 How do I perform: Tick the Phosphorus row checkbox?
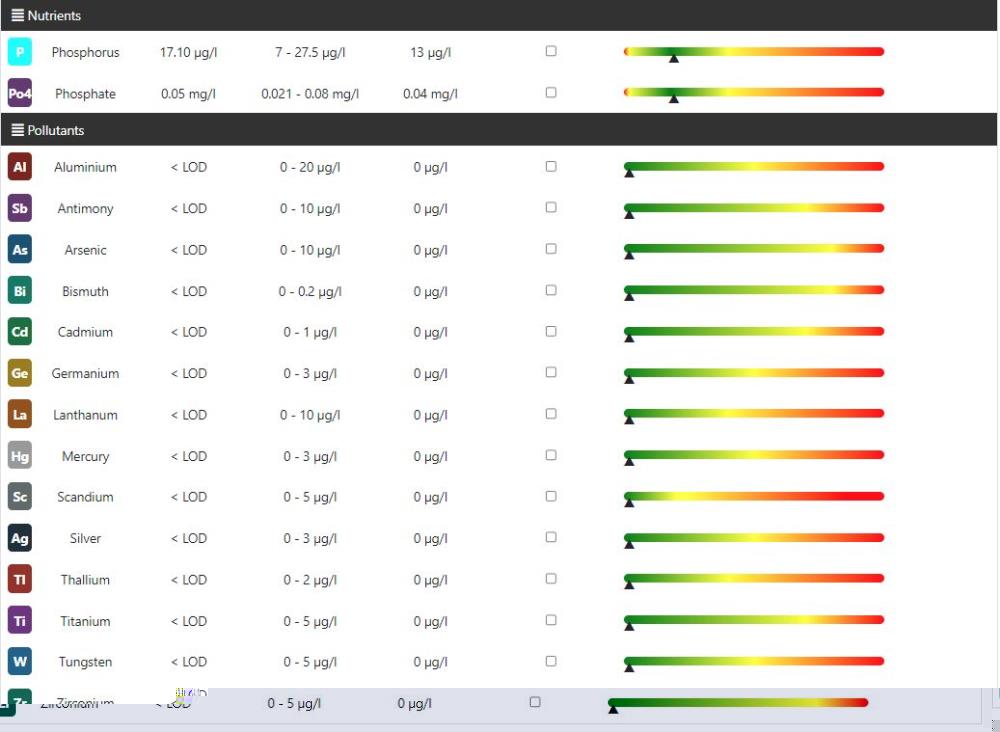(x=551, y=51)
